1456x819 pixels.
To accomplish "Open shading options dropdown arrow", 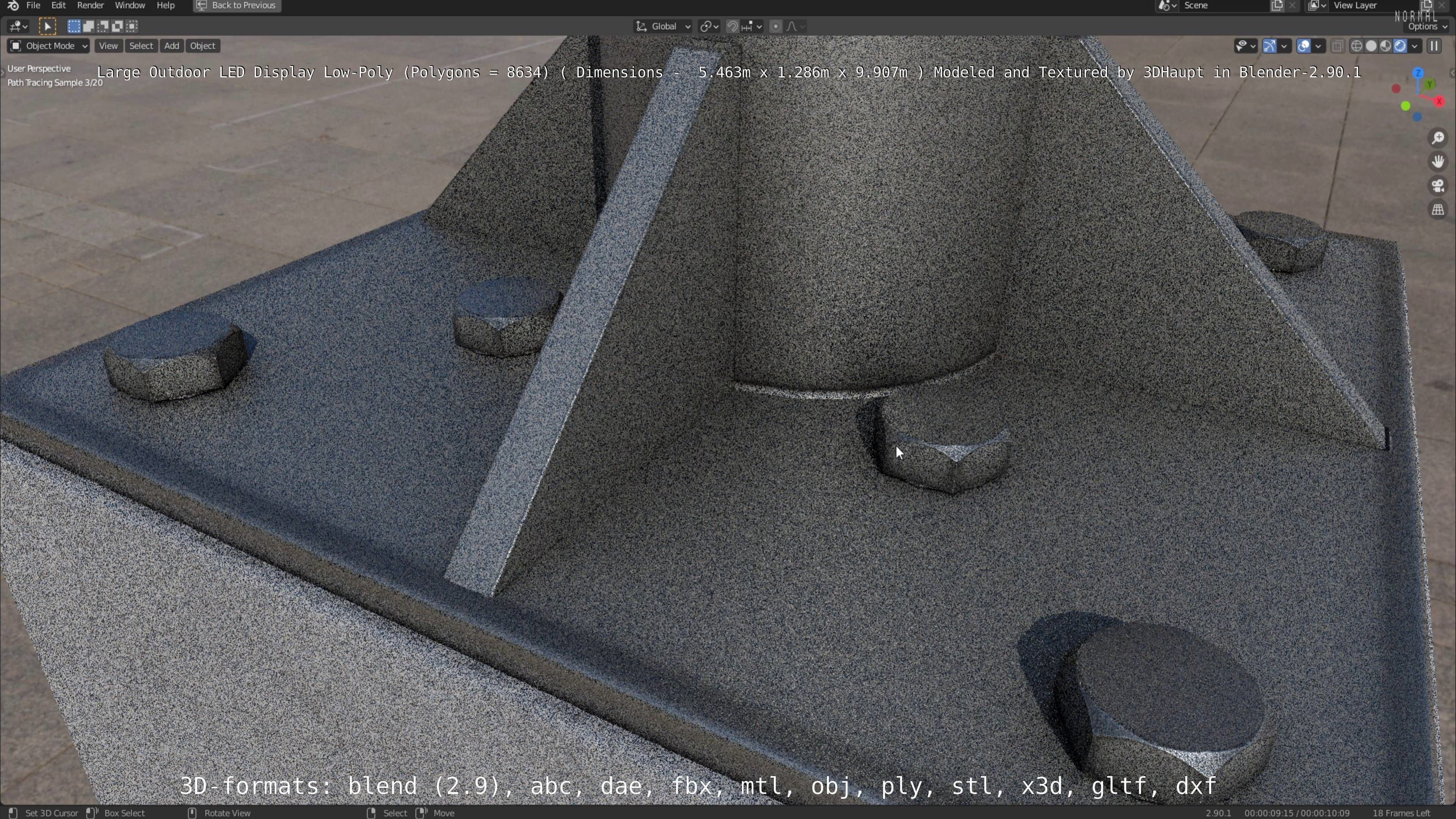I will [1414, 46].
